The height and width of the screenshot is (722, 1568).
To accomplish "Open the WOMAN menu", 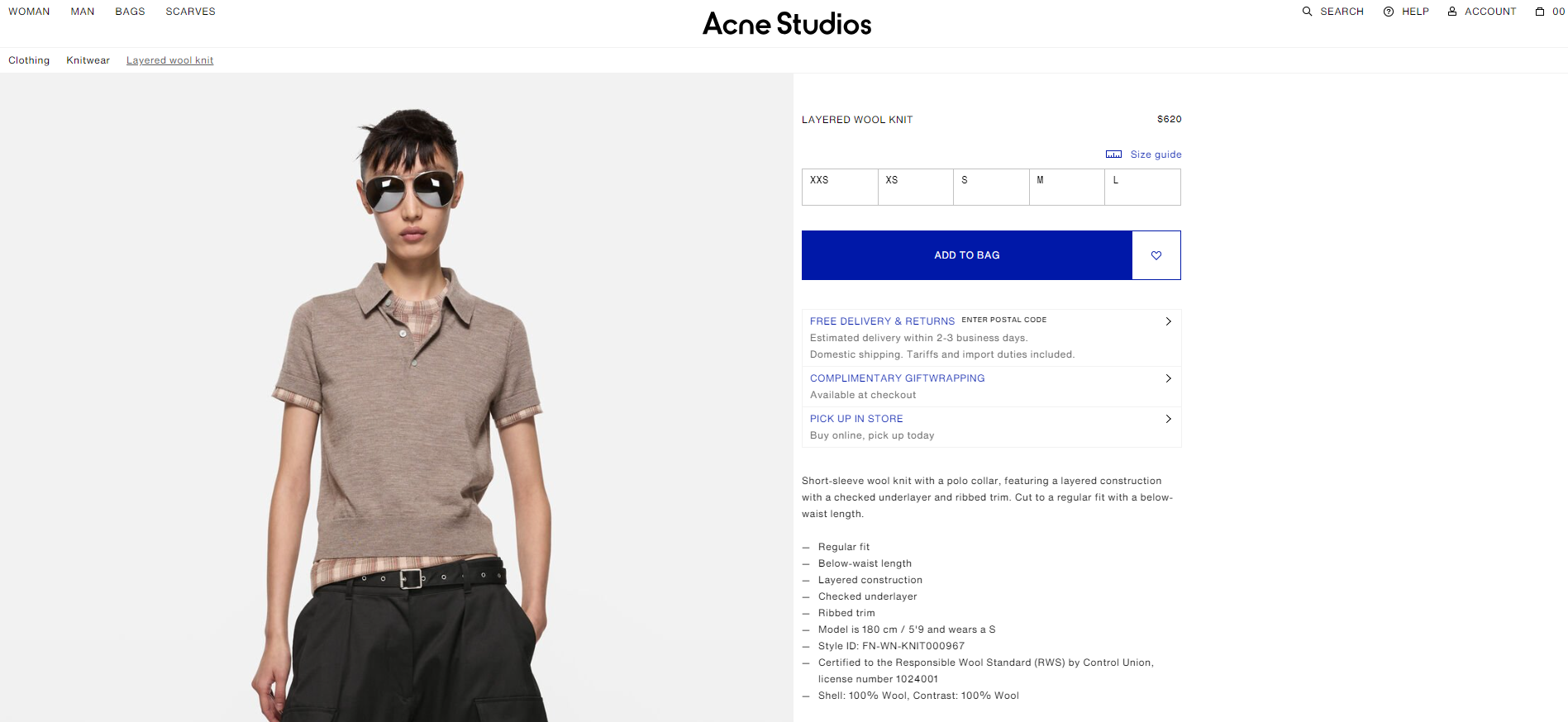I will pos(29,12).
